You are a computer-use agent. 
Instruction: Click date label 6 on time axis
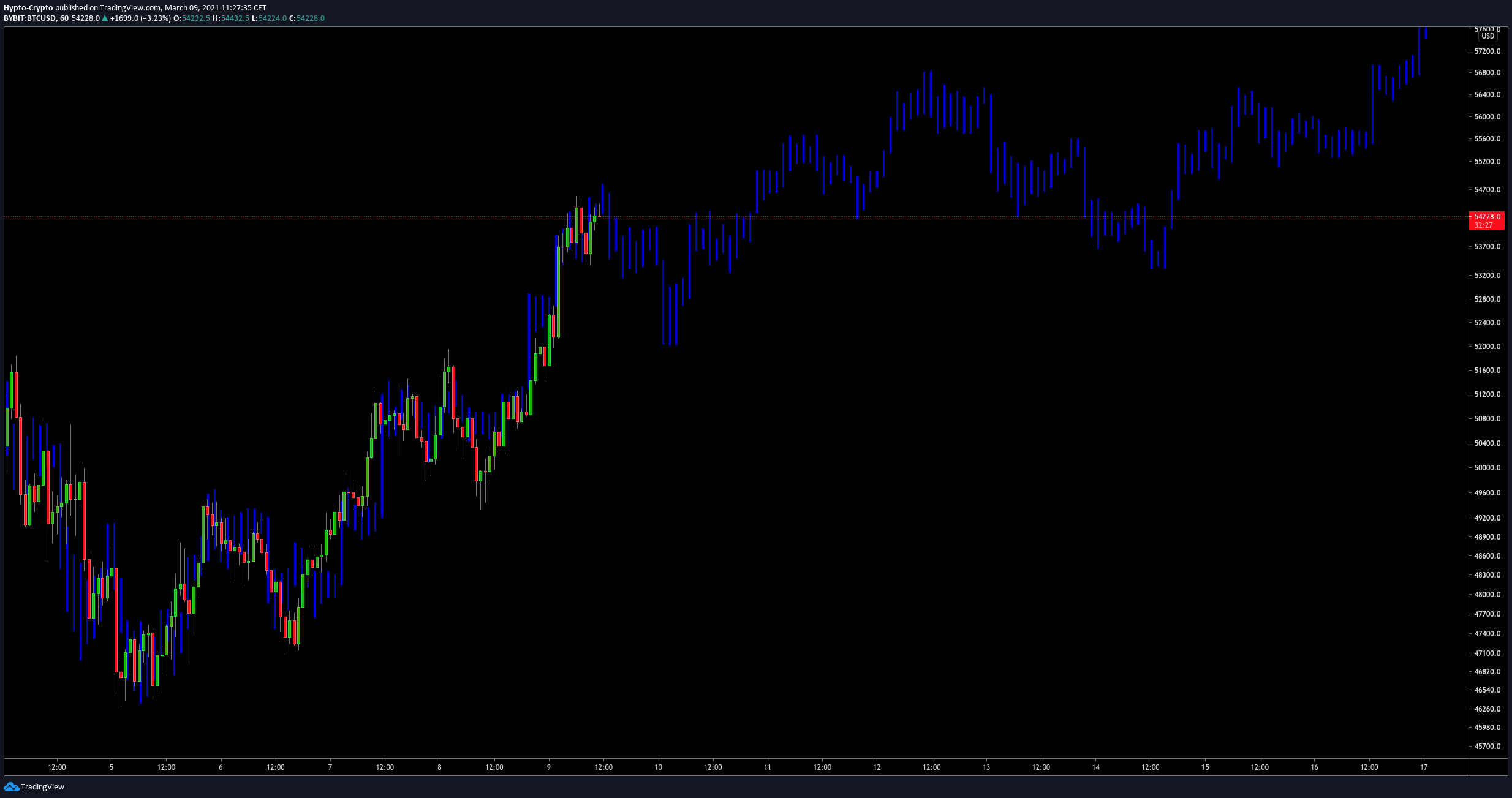[x=221, y=767]
